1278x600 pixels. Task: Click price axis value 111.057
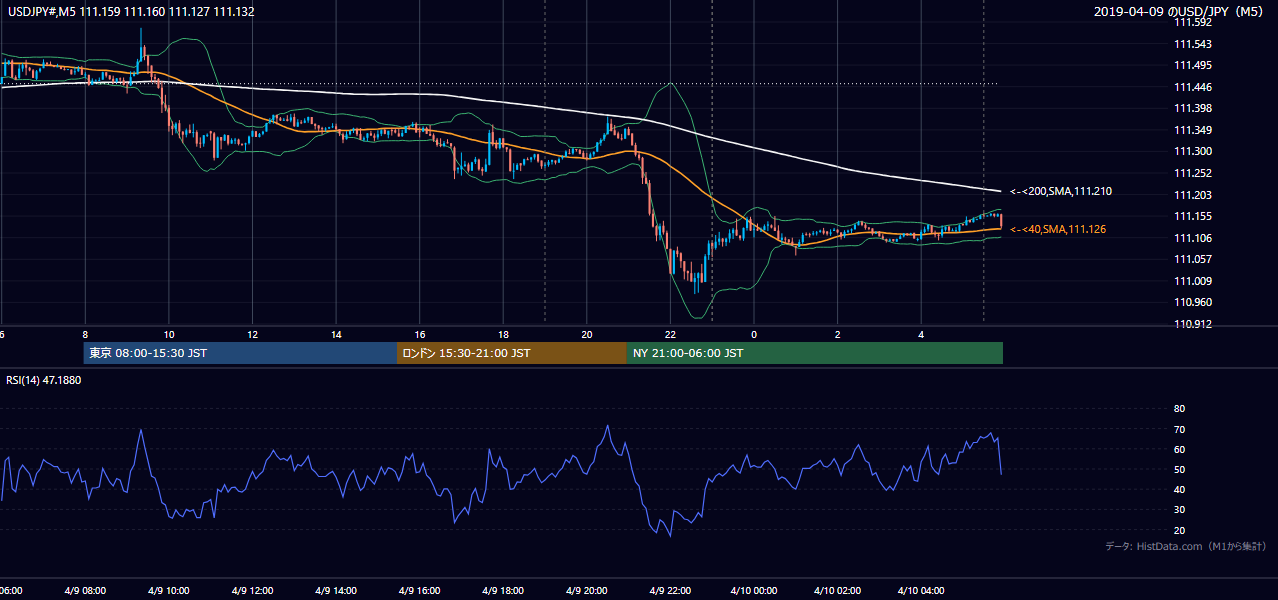[x=1192, y=259]
